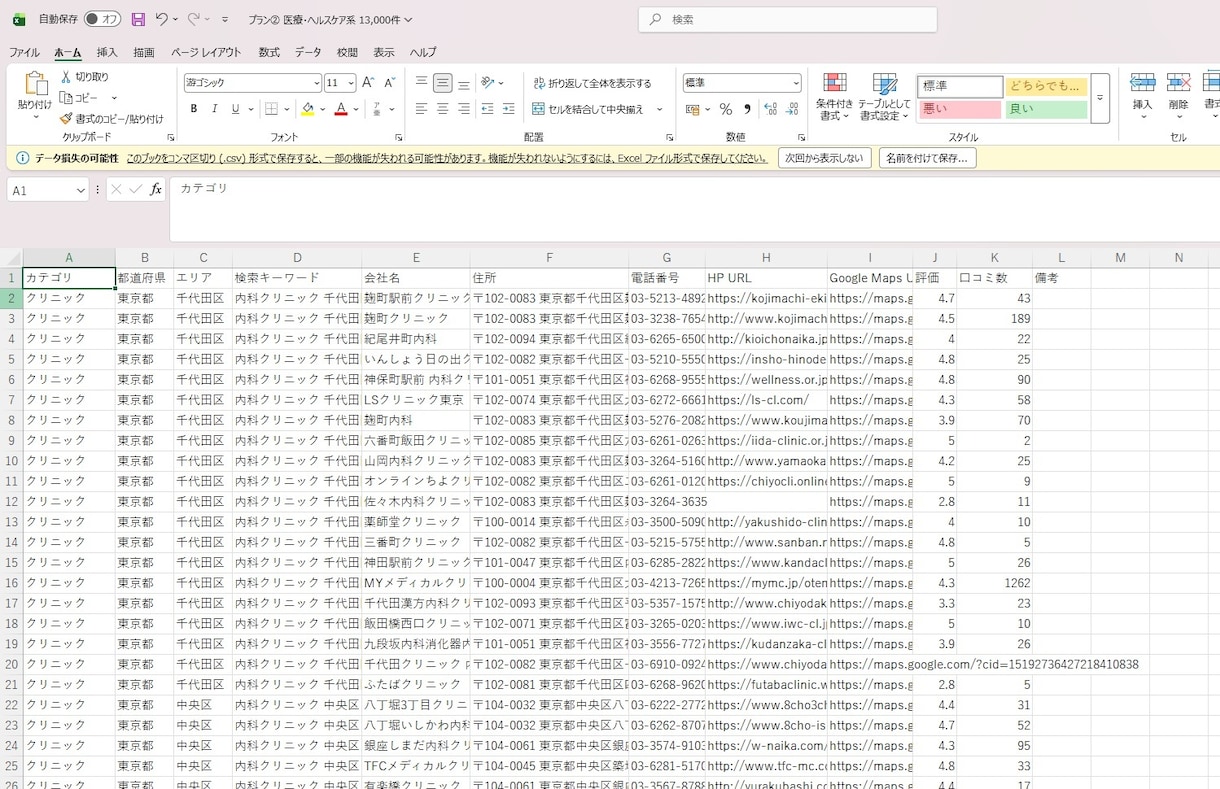Open Conditional Formatting menu (条件付き書式)
This screenshot has height=789, width=1220.
pos(834,97)
